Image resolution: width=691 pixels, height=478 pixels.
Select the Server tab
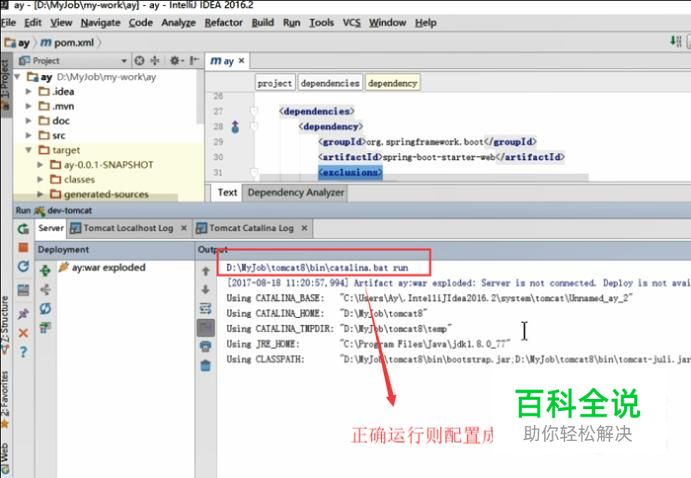click(51, 228)
